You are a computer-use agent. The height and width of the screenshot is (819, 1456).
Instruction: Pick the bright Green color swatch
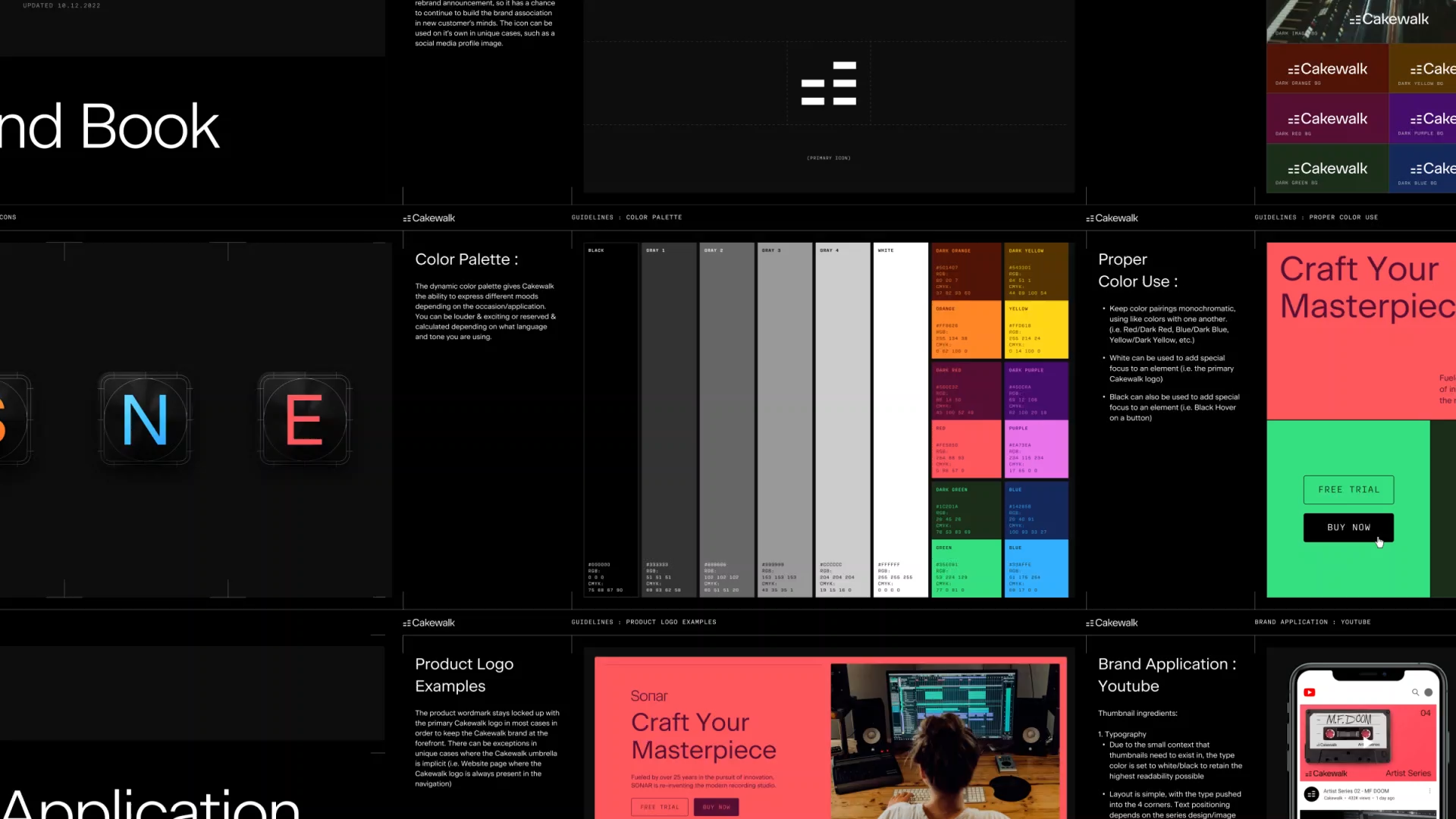click(x=966, y=569)
